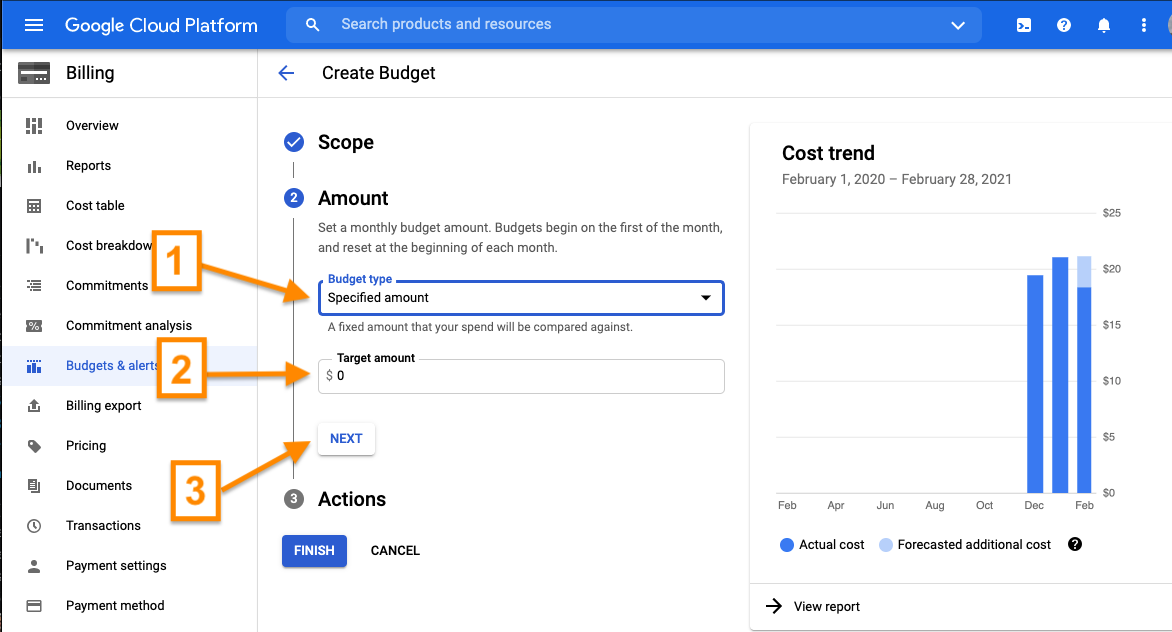Click the Create Budget page title
The height and width of the screenshot is (632, 1172).
point(378,72)
